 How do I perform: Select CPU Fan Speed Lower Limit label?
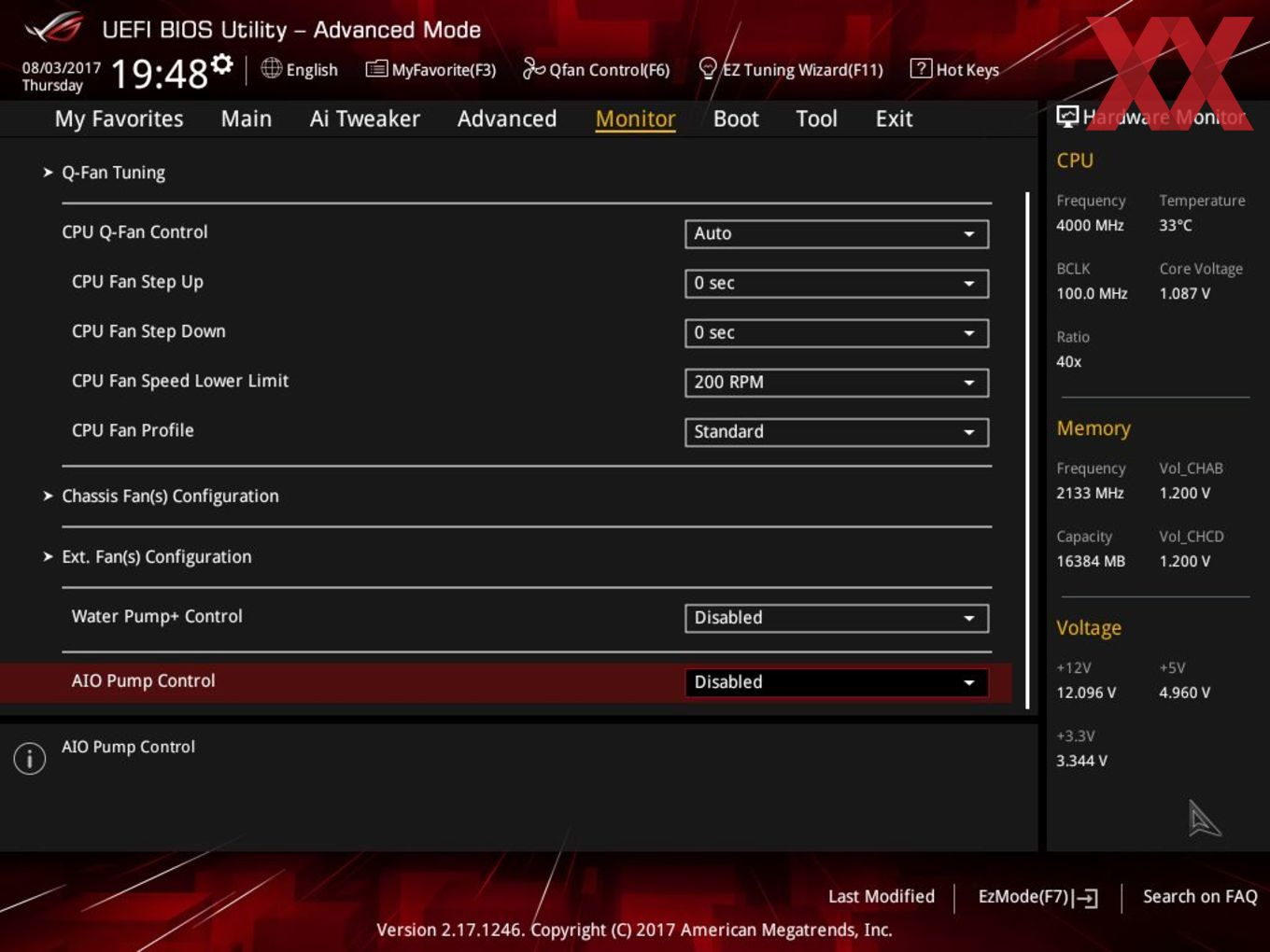[180, 381]
